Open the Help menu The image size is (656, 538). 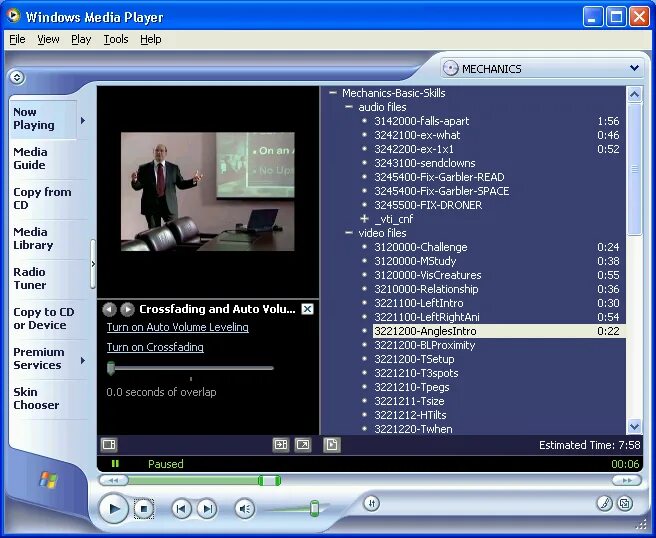pos(151,39)
